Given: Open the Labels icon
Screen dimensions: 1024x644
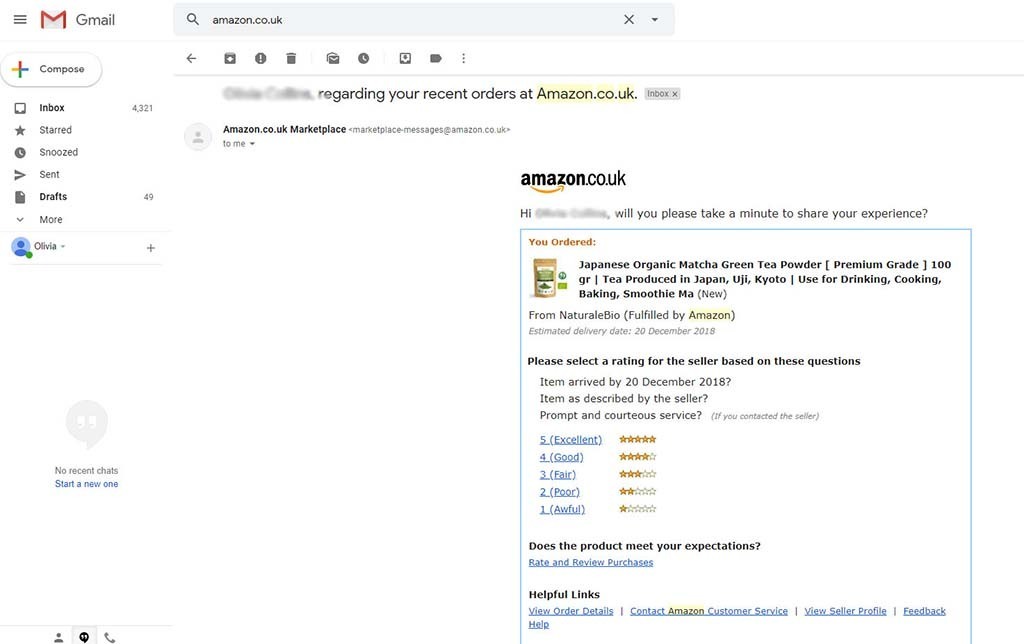Looking at the screenshot, I should [x=436, y=58].
